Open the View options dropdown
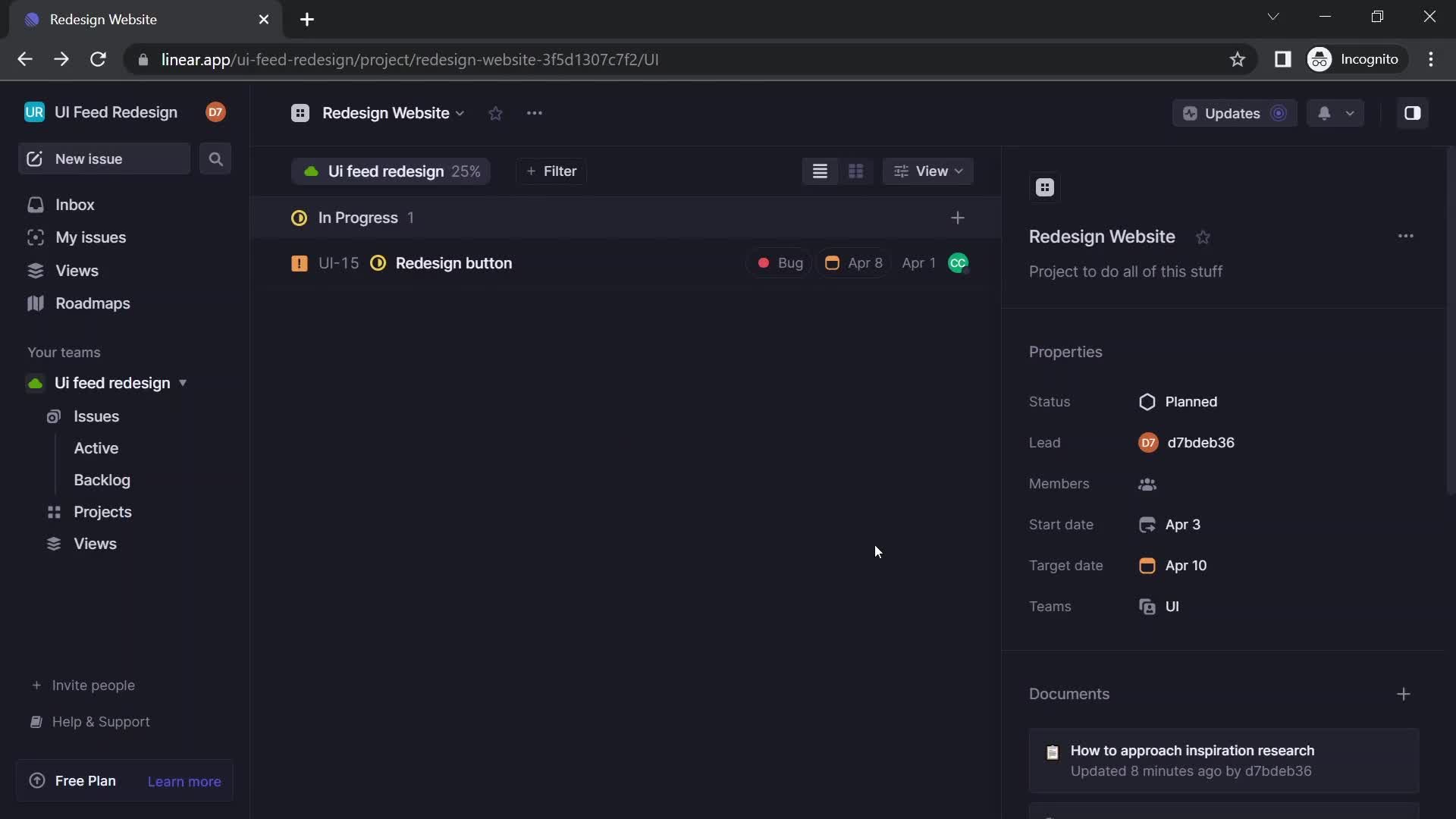Viewport: 1456px width, 819px height. pyautogui.click(x=927, y=171)
